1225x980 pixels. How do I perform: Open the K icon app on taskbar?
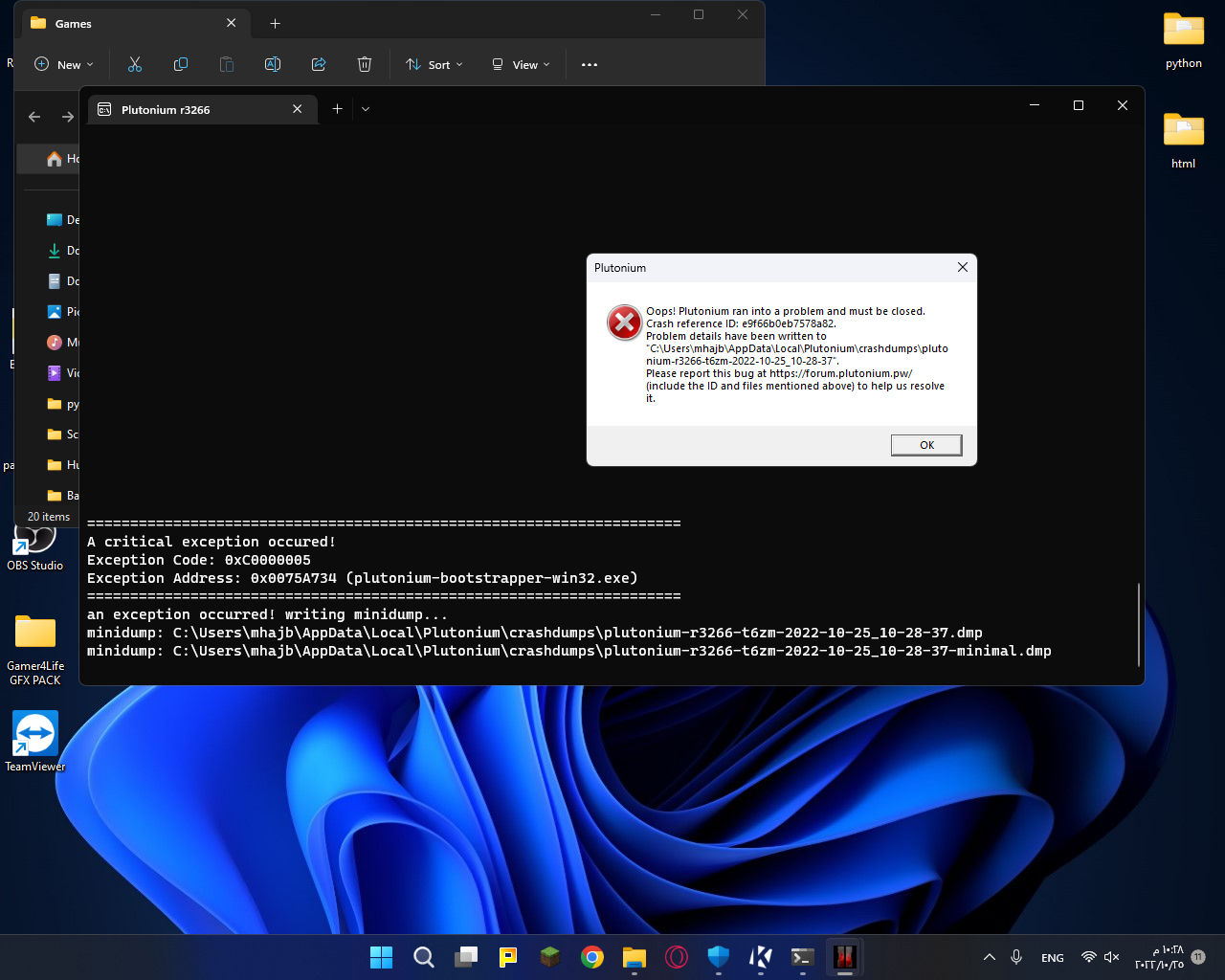pyautogui.click(x=761, y=957)
